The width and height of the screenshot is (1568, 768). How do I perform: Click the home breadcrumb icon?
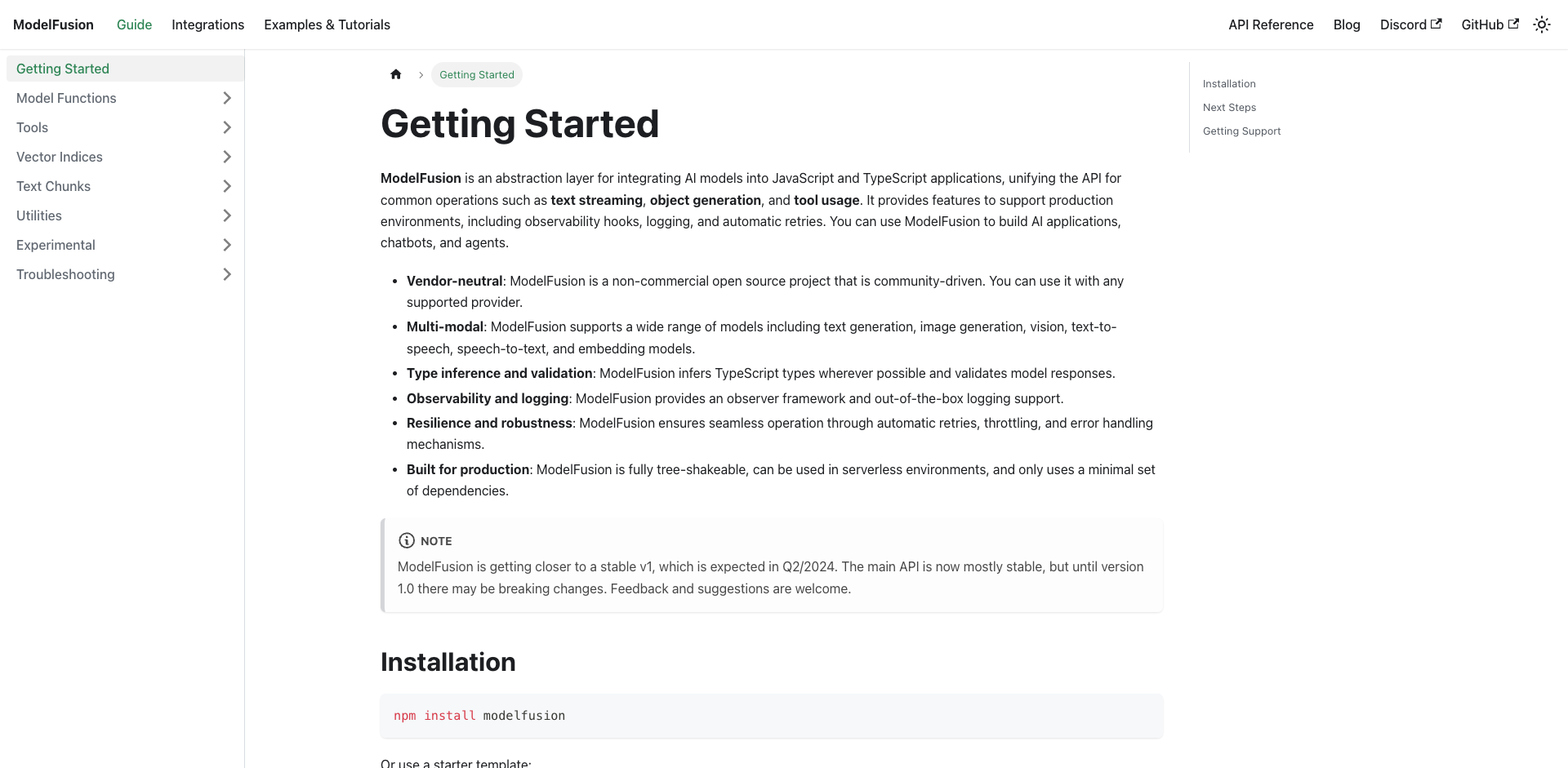pyautogui.click(x=396, y=74)
